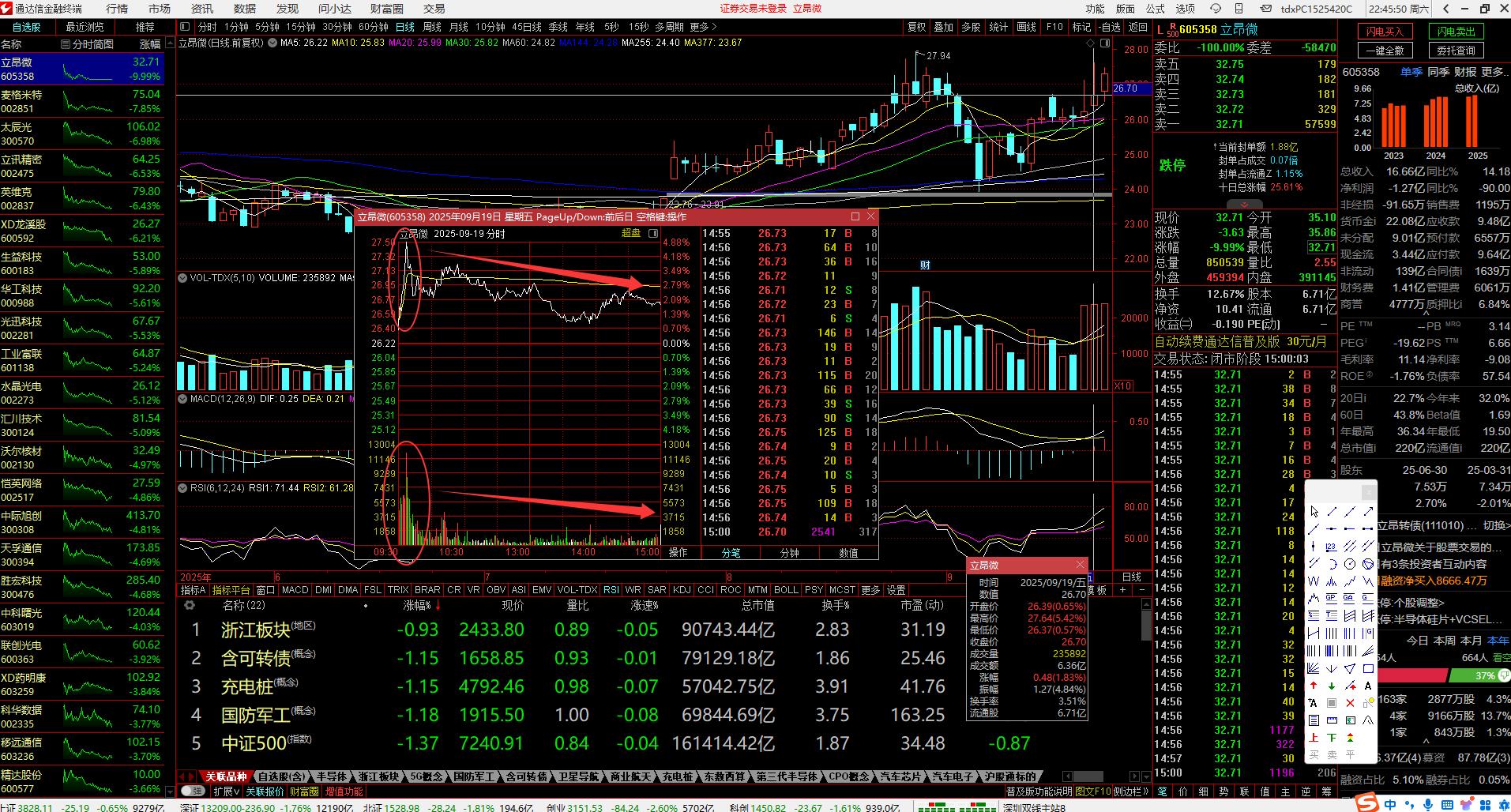The height and width of the screenshot is (812, 1511).
Task: Toggle the side panel icon on K-line chart
Action: point(1104,43)
